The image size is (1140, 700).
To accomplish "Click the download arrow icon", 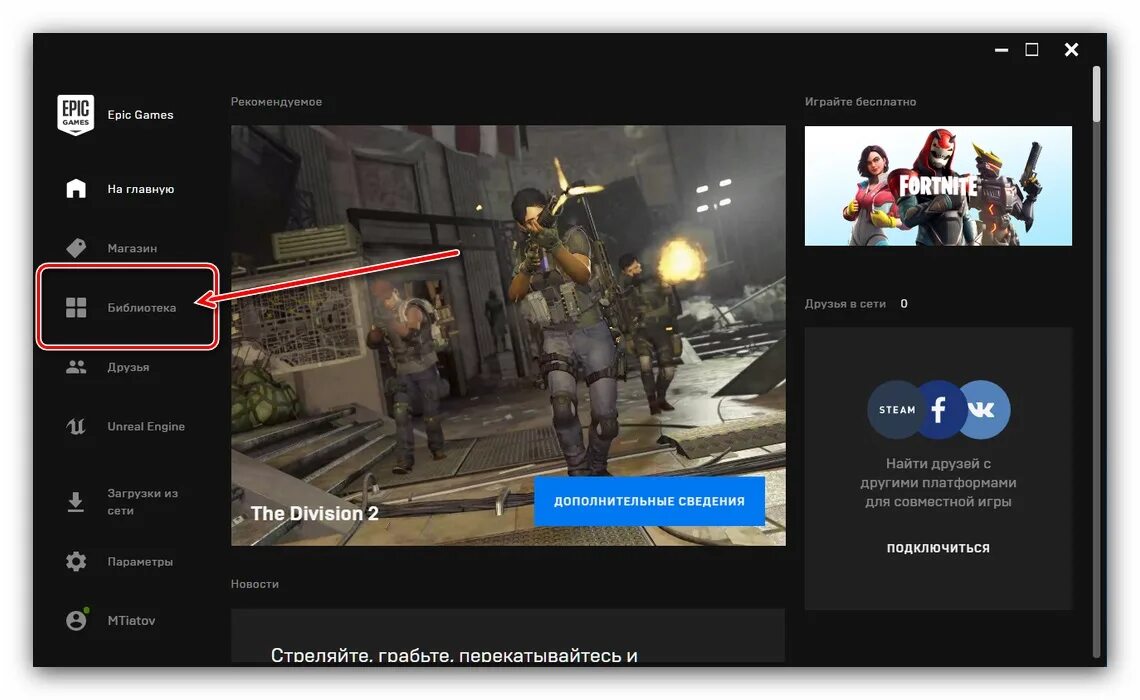I will coord(76,502).
